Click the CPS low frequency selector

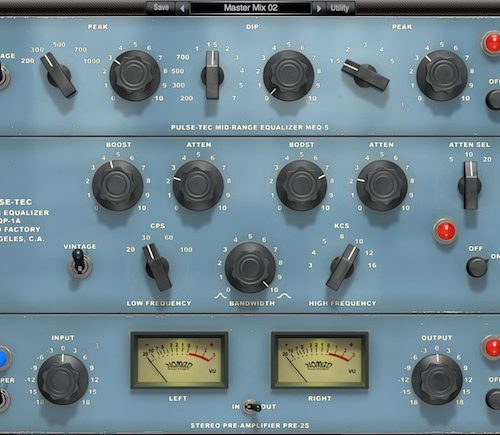(x=157, y=267)
